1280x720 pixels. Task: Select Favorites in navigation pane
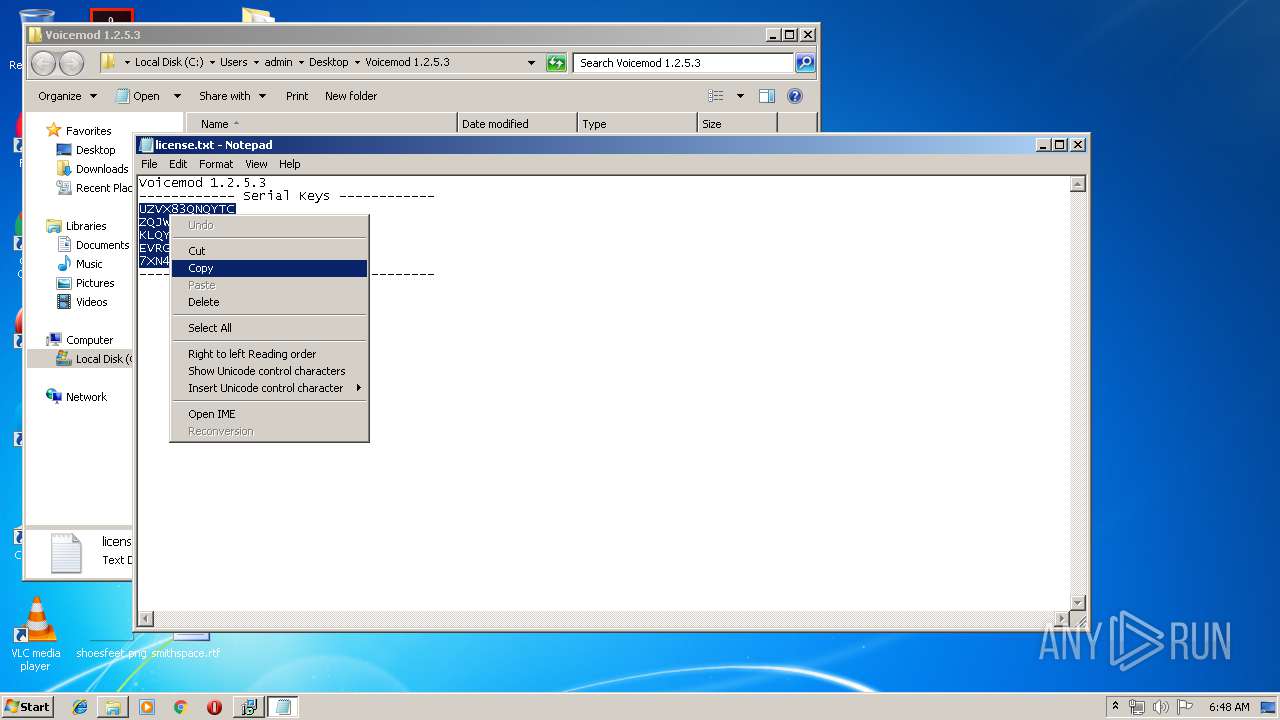pos(88,131)
